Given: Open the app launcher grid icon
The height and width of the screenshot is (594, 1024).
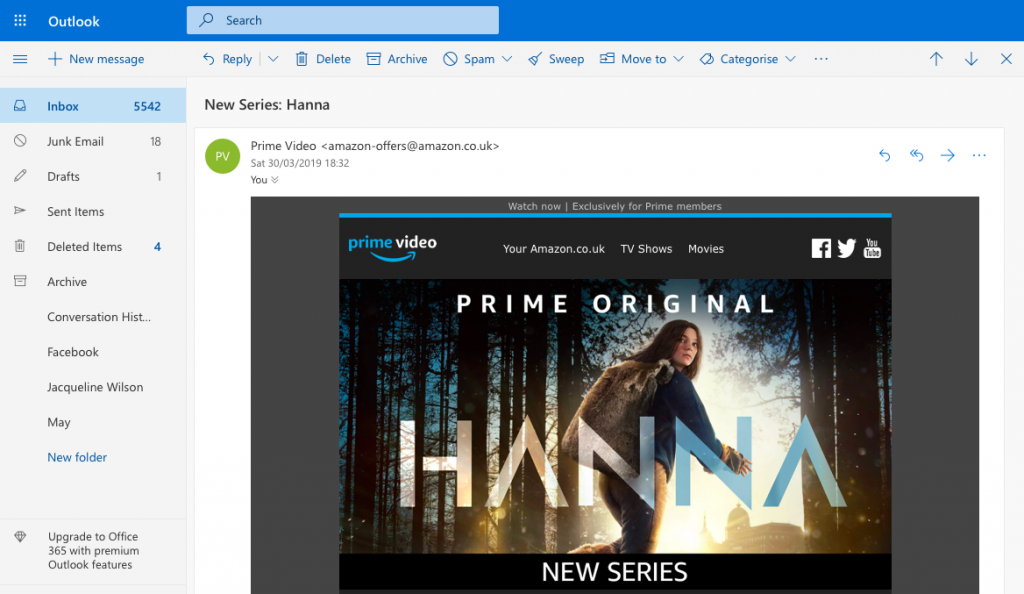Looking at the screenshot, I should coord(20,20).
